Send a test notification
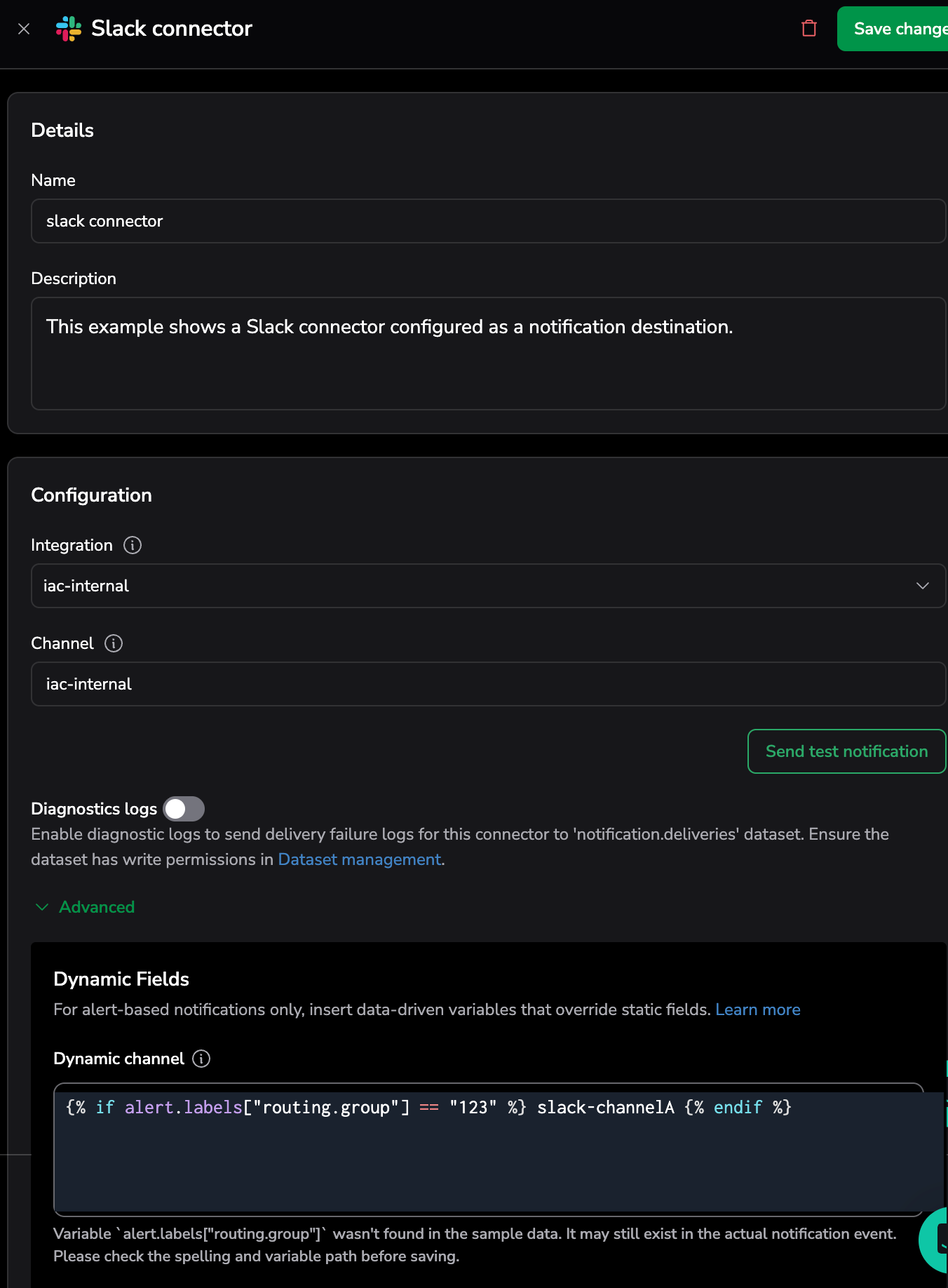This screenshot has height=1288, width=948. click(846, 751)
